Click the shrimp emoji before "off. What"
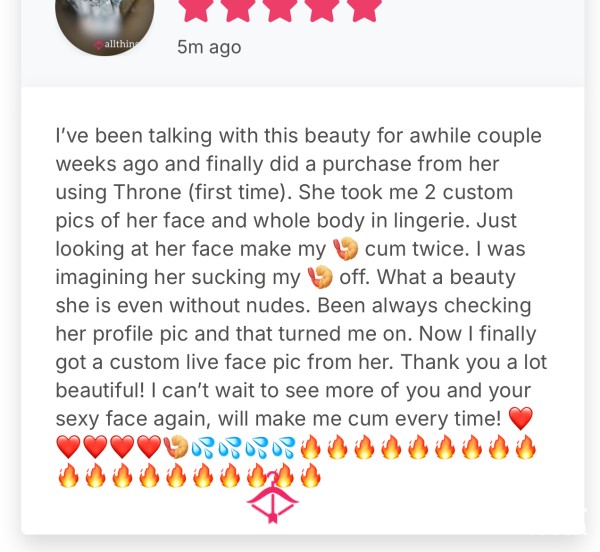Screen dimensions: 600x552 coord(320,277)
